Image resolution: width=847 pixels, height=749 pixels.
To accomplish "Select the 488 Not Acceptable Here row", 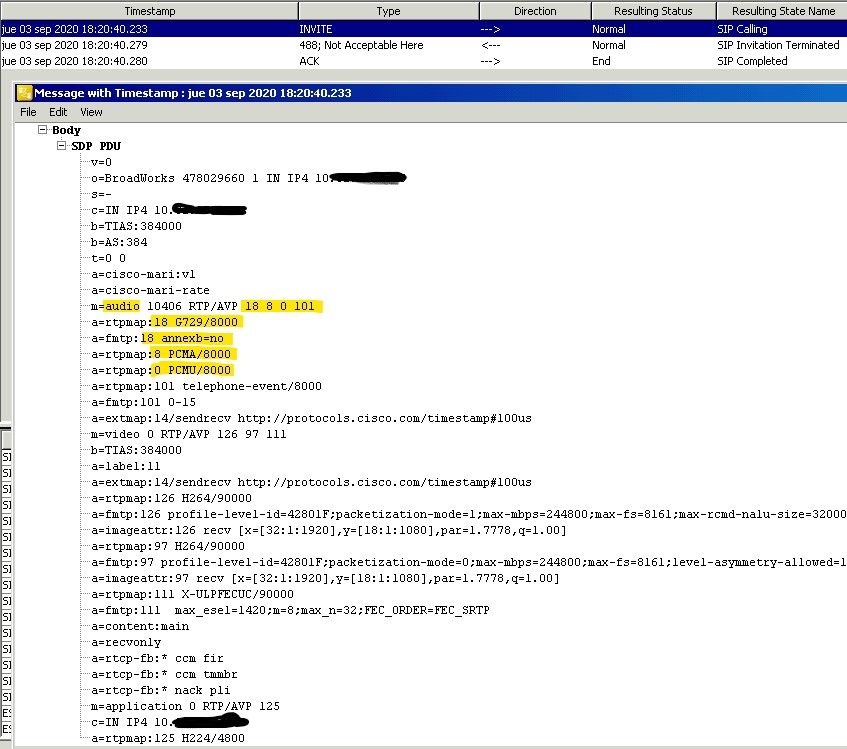I will click(x=400, y=45).
